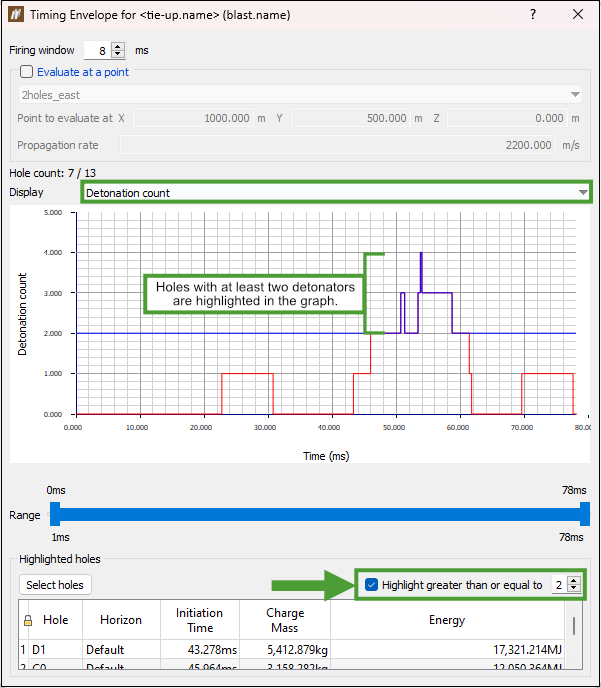Open the help question mark button
601x688 pixels.
533,14
